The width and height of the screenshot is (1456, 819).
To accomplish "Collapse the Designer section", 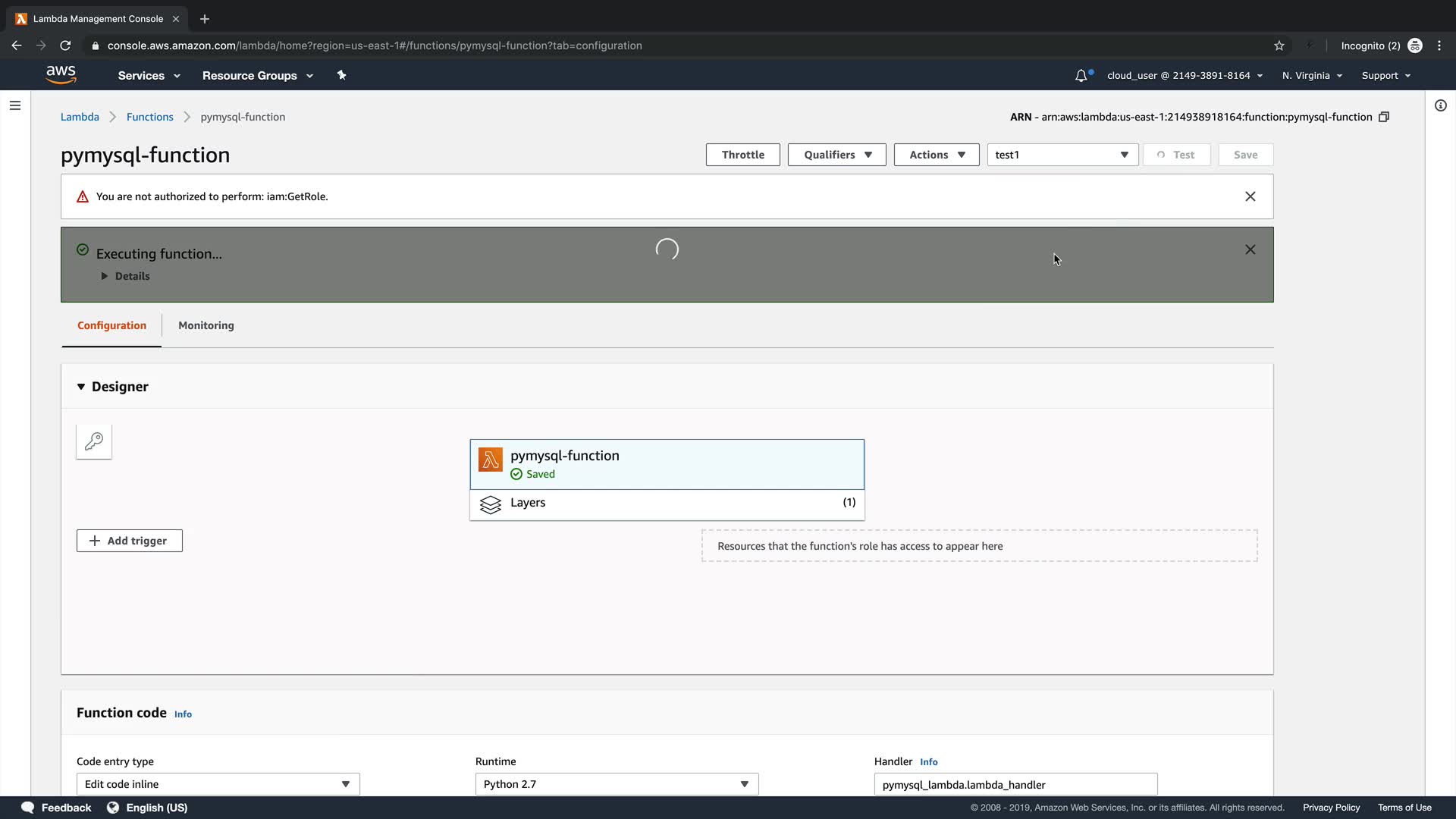I will tap(81, 387).
